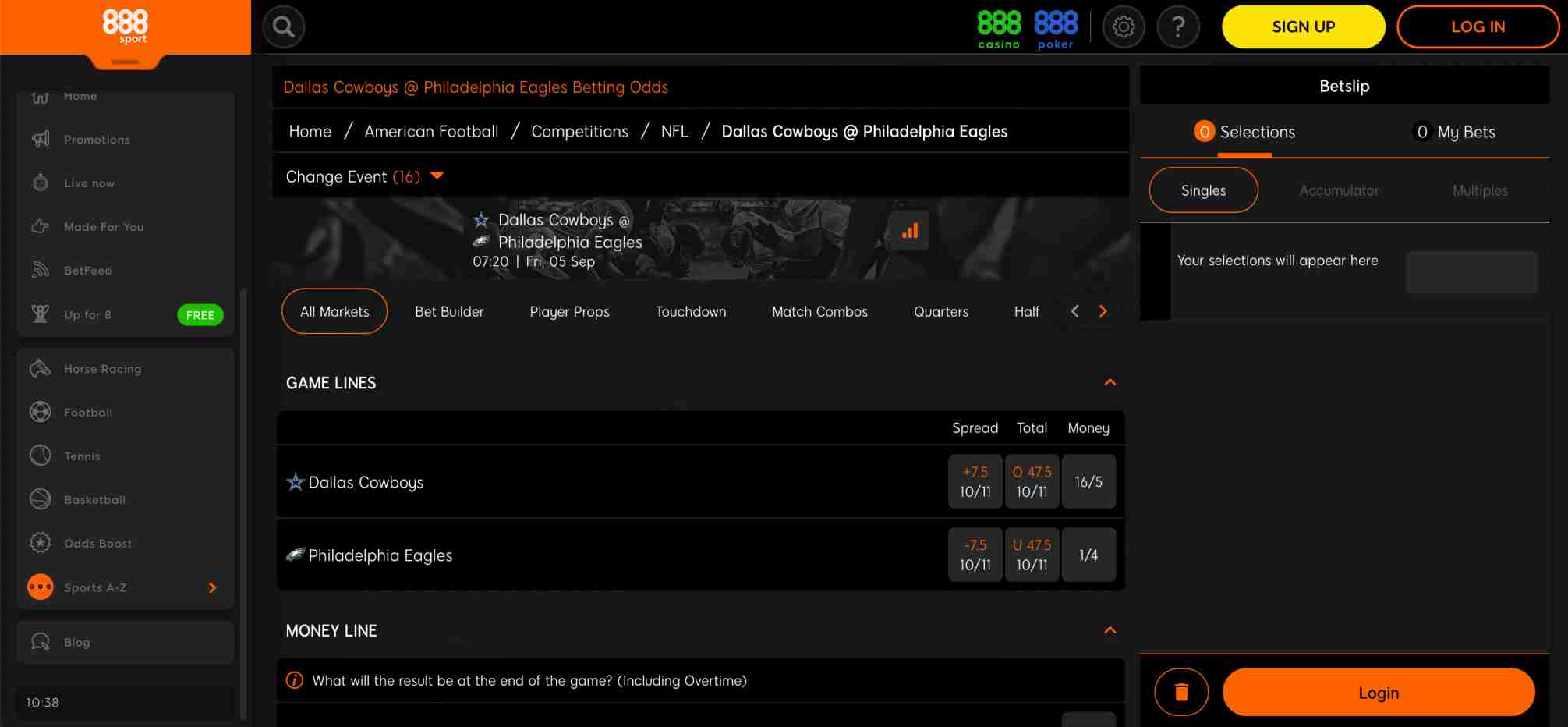Viewport: 1568px width, 727px height.
Task: Bet Under 47.5 total at 10/11
Action: coord(1032,555)
